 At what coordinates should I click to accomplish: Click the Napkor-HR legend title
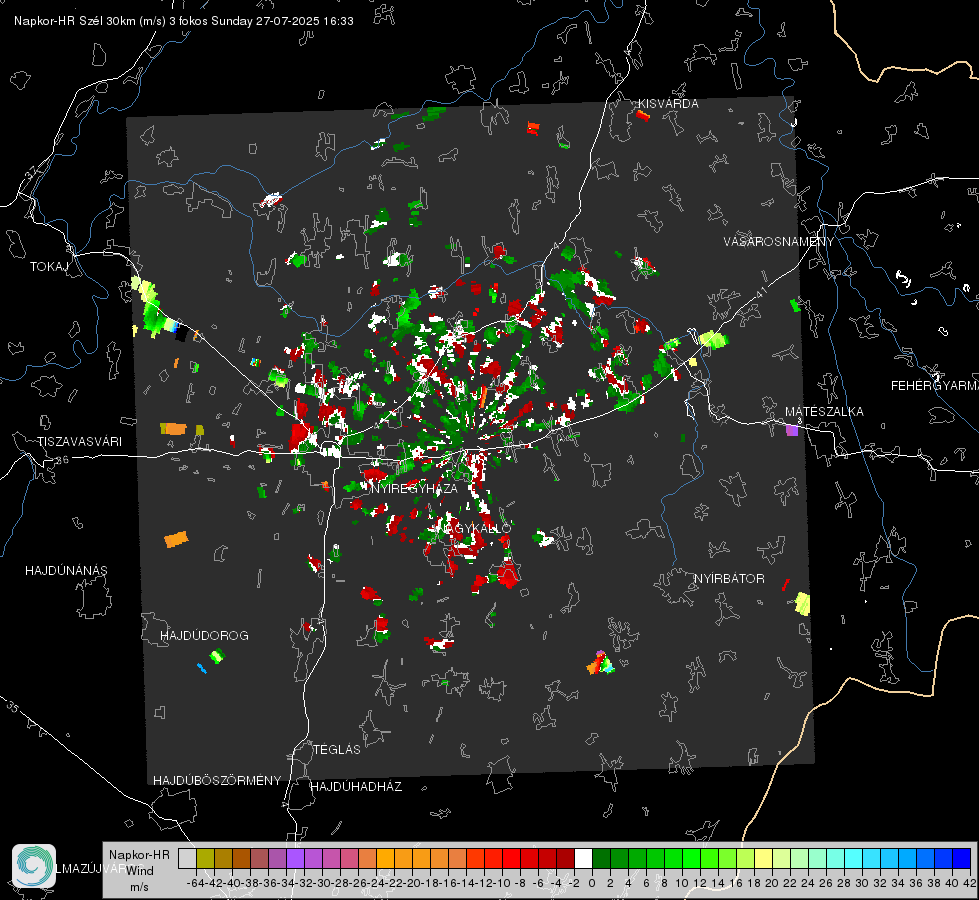coord(139,855)
